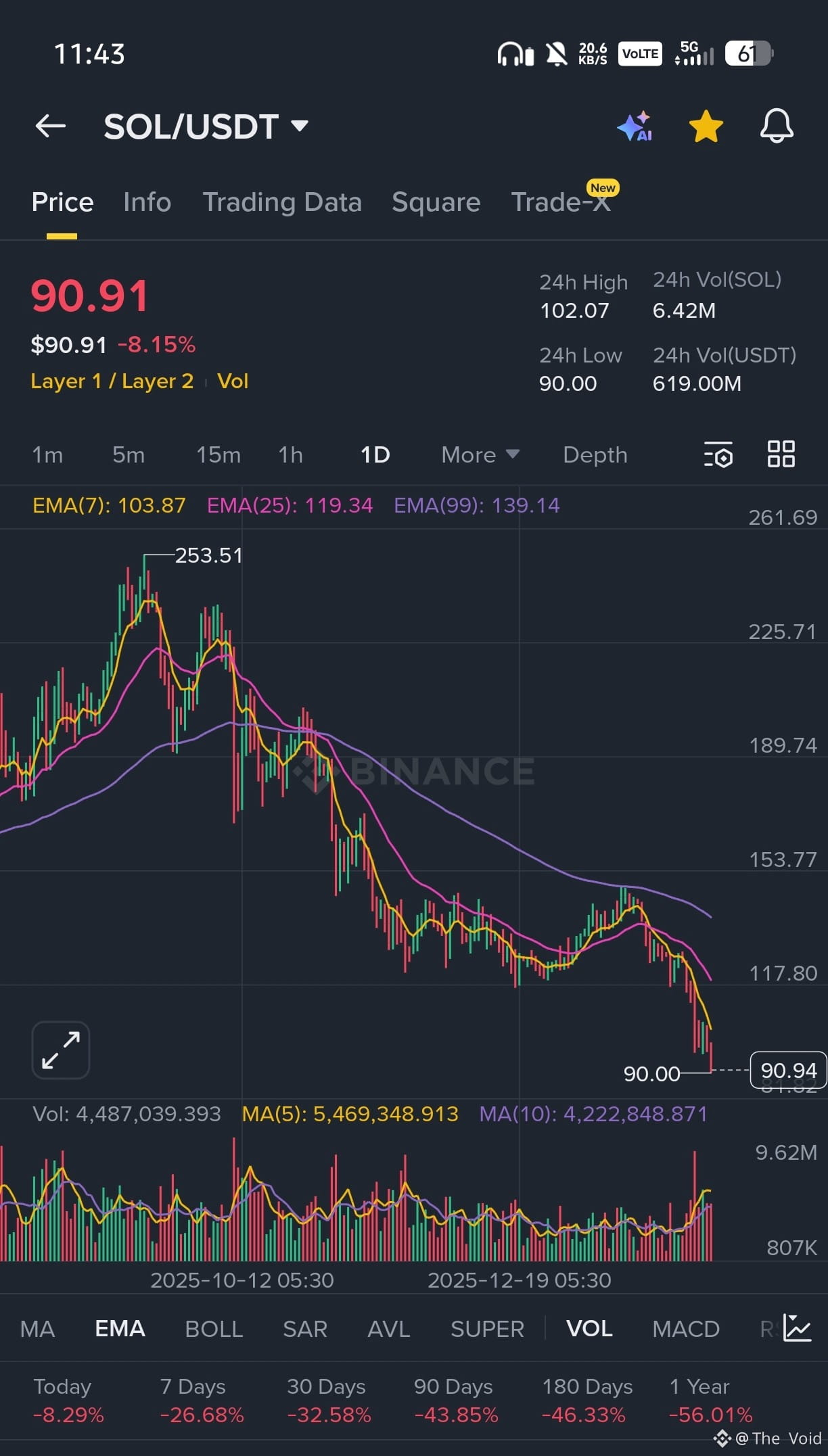Viewport: 828px width, 1456px height.
Task: Tap the 24h High 102.07 value
Action: click(574, 310)
